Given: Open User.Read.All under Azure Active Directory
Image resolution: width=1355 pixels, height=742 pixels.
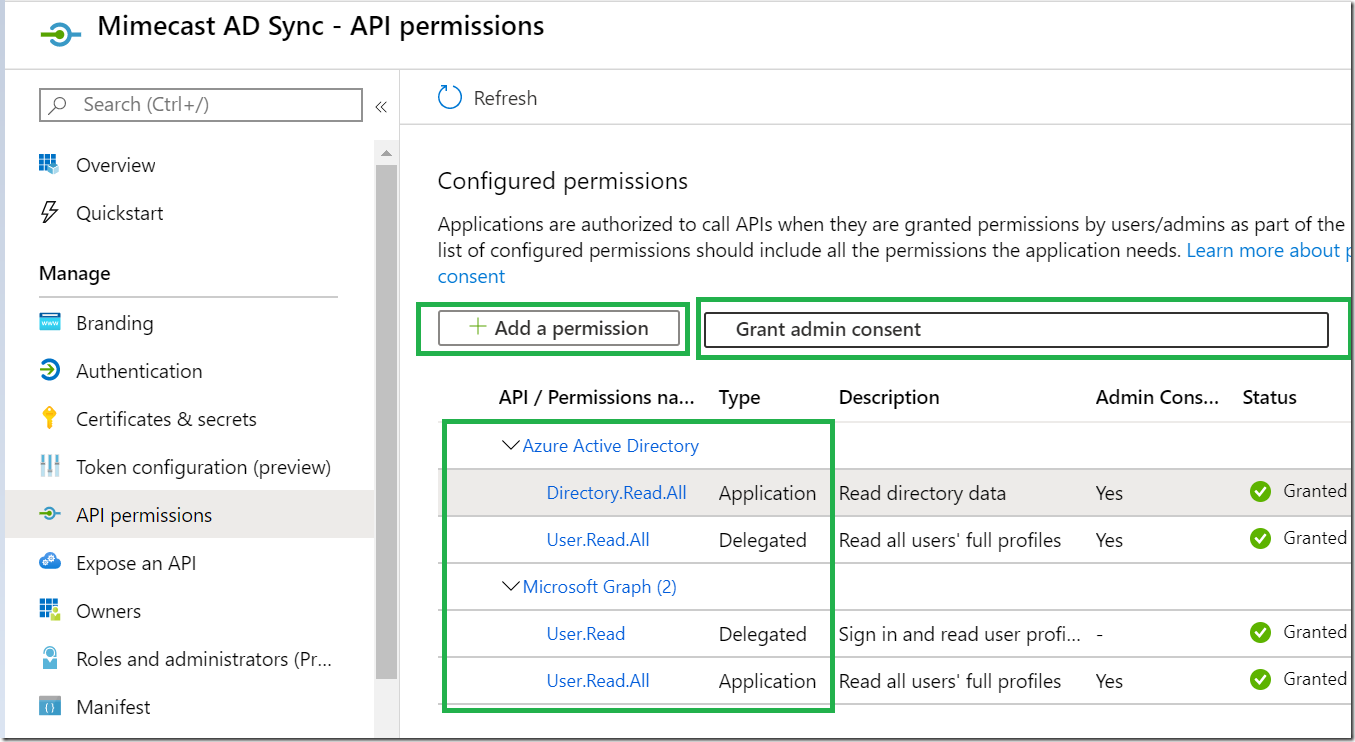Looking at the screenshot, I should pyautogui.click(x=598, y=540).
